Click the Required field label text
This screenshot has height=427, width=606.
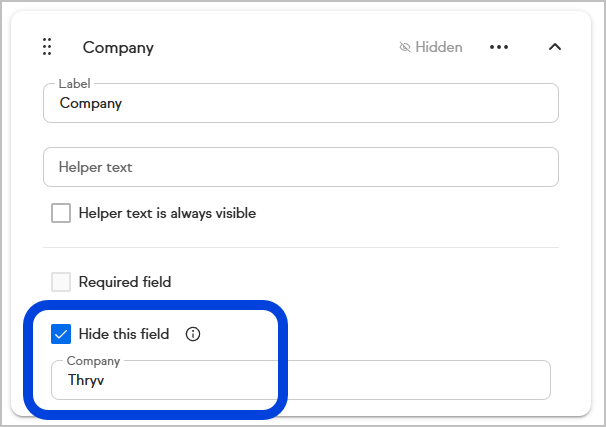click(125, 282)
